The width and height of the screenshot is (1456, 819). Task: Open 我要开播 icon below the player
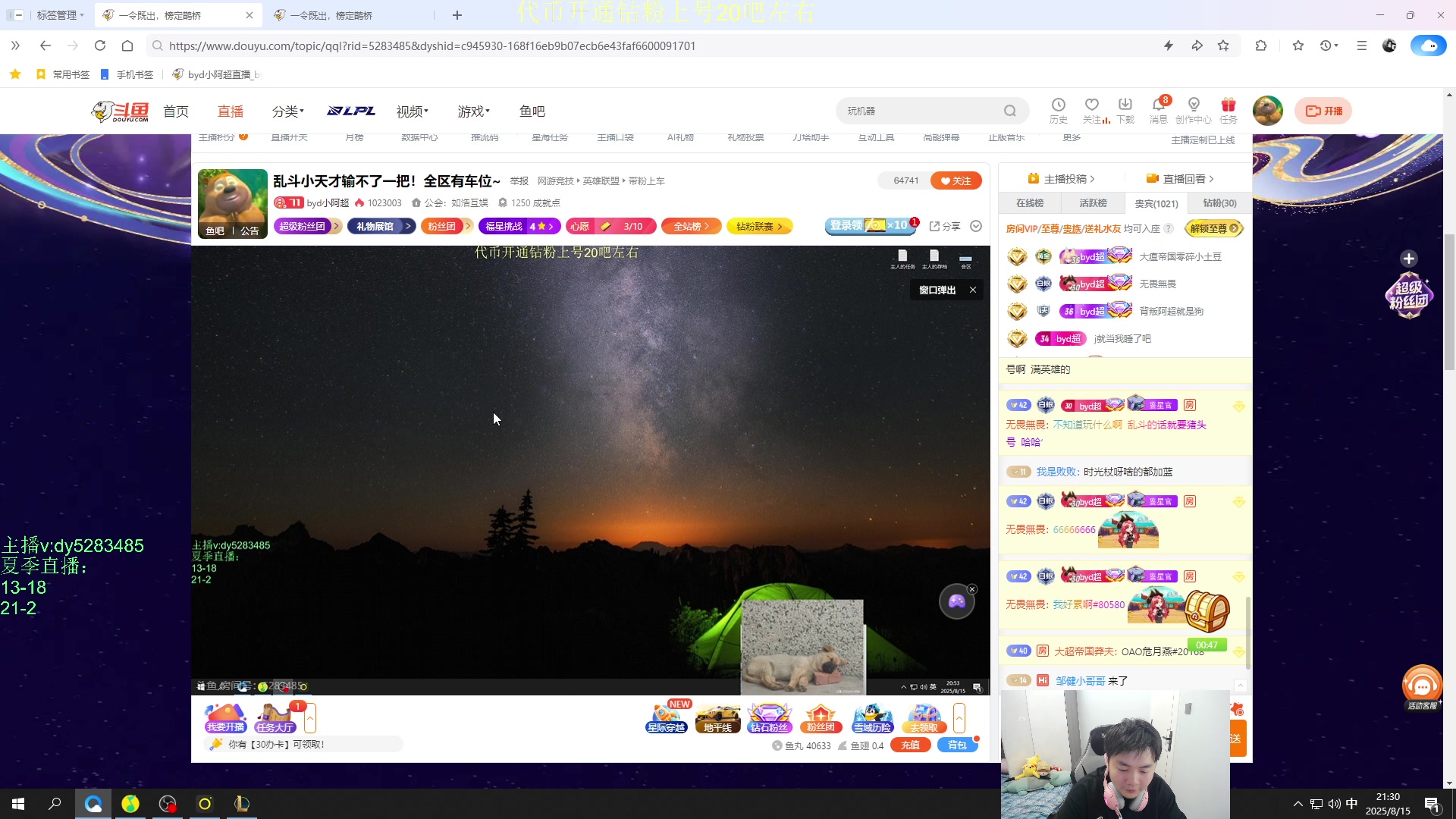(225, 717)
